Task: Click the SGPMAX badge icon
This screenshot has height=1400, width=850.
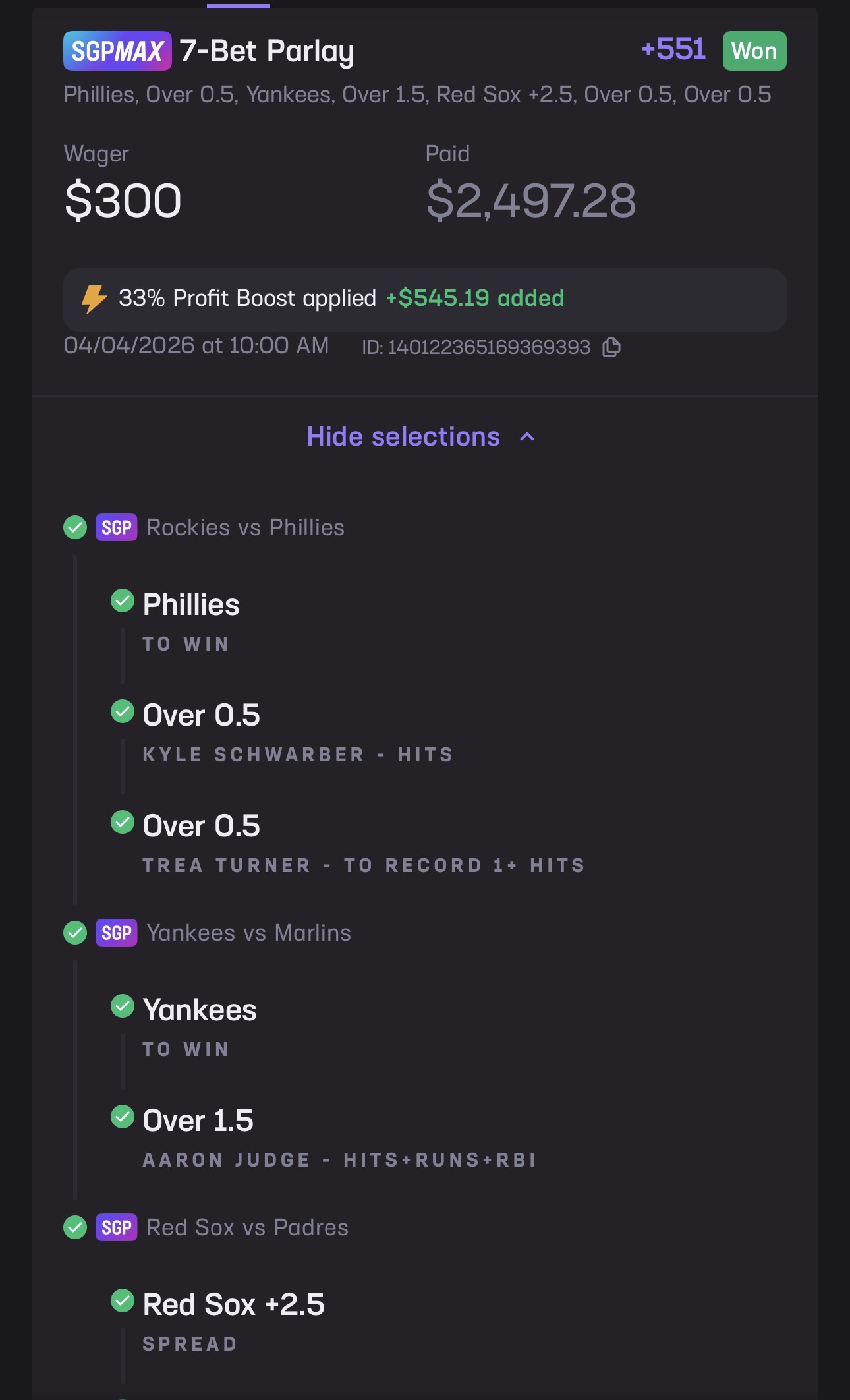Action: click(117, 51)
